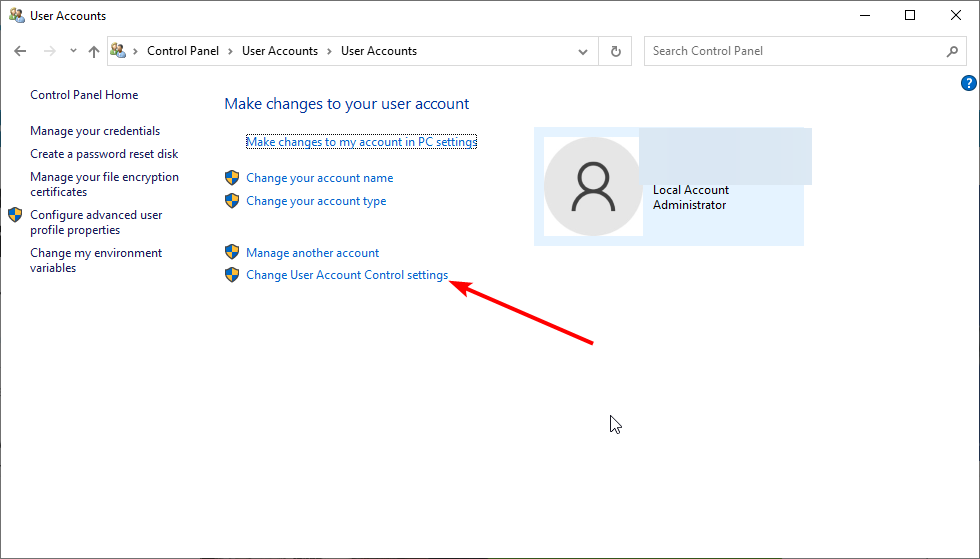Click the Local Account text
The image size is (980, 559).
tap(691, 189)
